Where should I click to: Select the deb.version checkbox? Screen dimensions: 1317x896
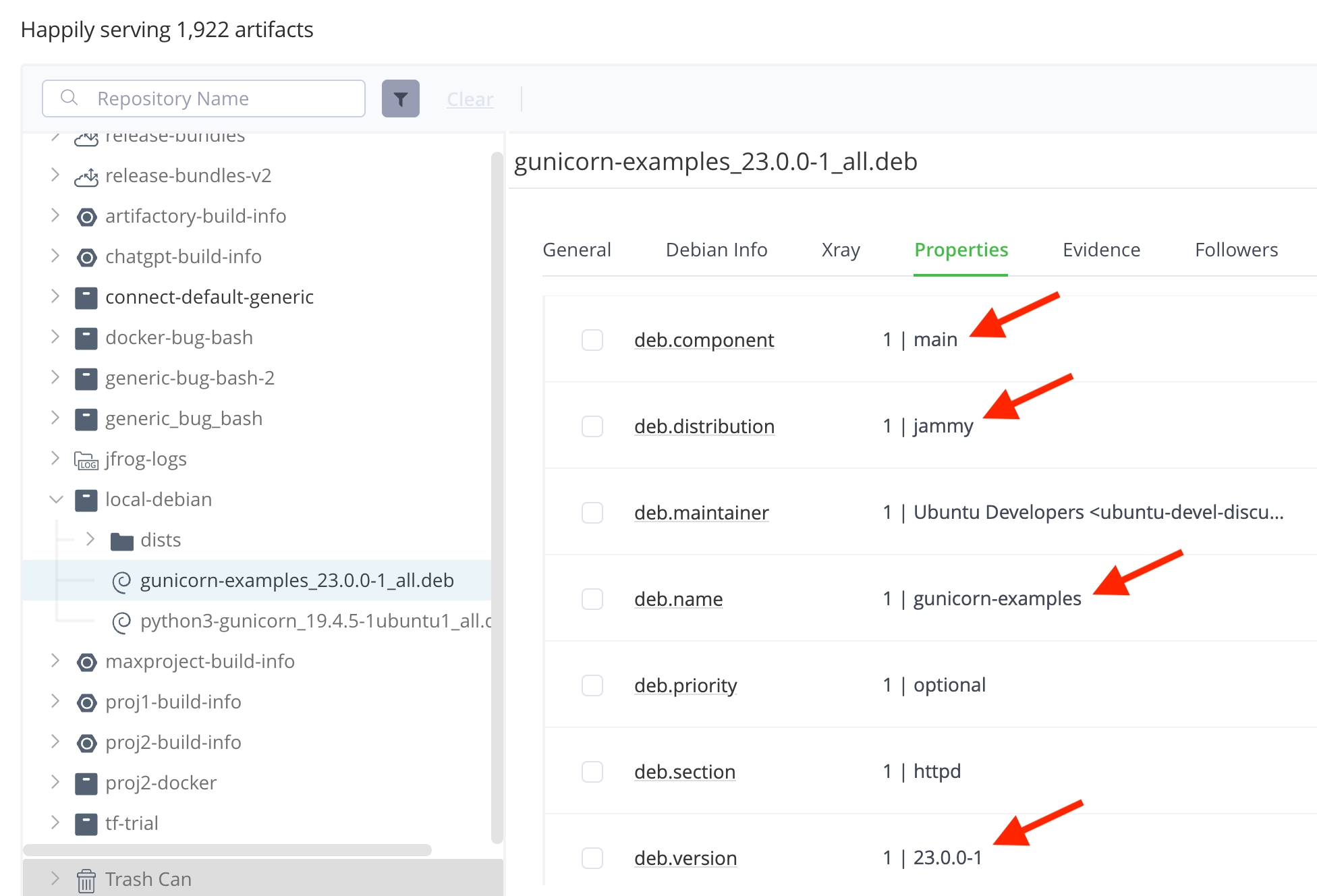click(x=592, y=858)
